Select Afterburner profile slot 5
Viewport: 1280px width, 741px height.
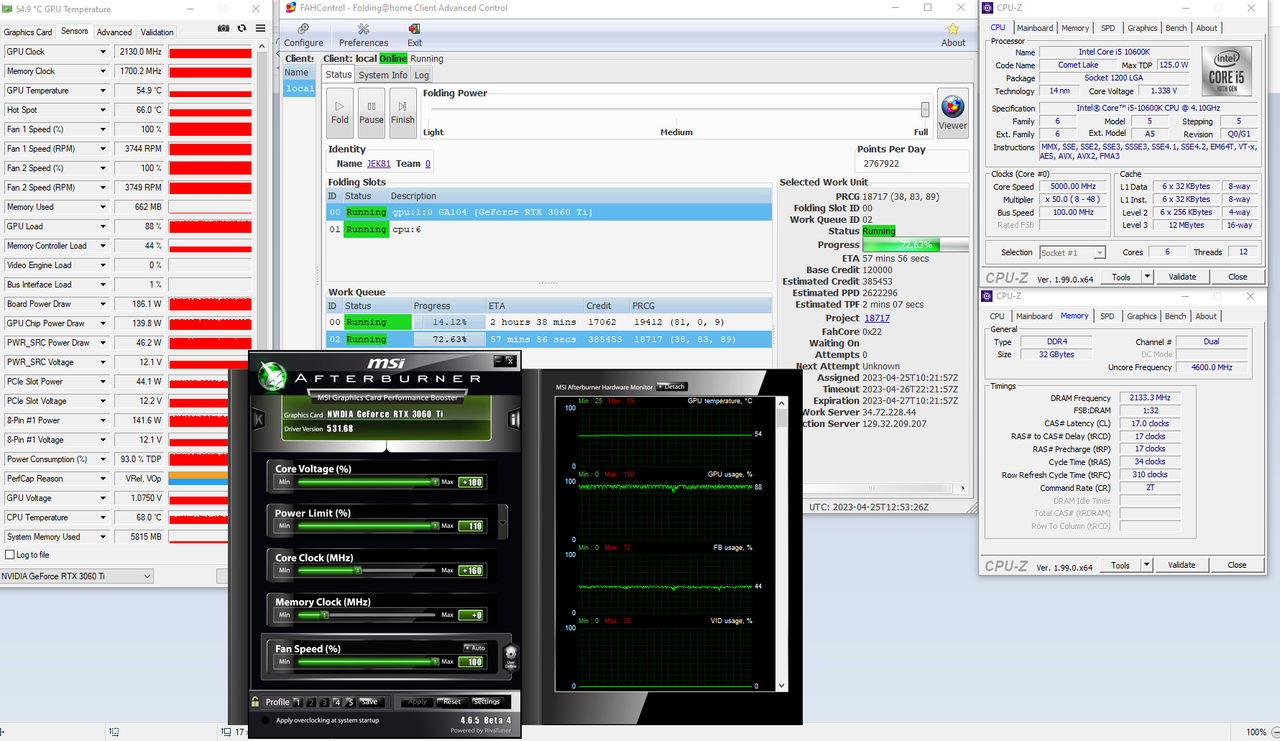pyautogui.click(x=350, y=702)
